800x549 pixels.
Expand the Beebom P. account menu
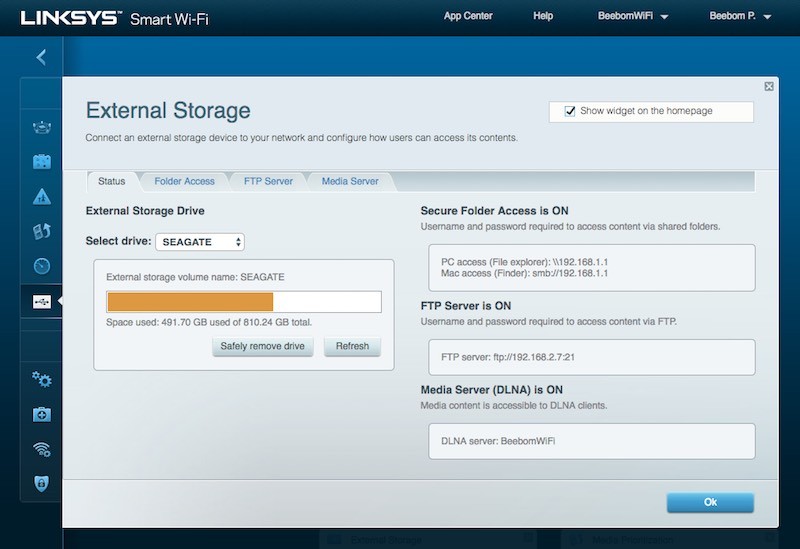click(x=740, y=16)
